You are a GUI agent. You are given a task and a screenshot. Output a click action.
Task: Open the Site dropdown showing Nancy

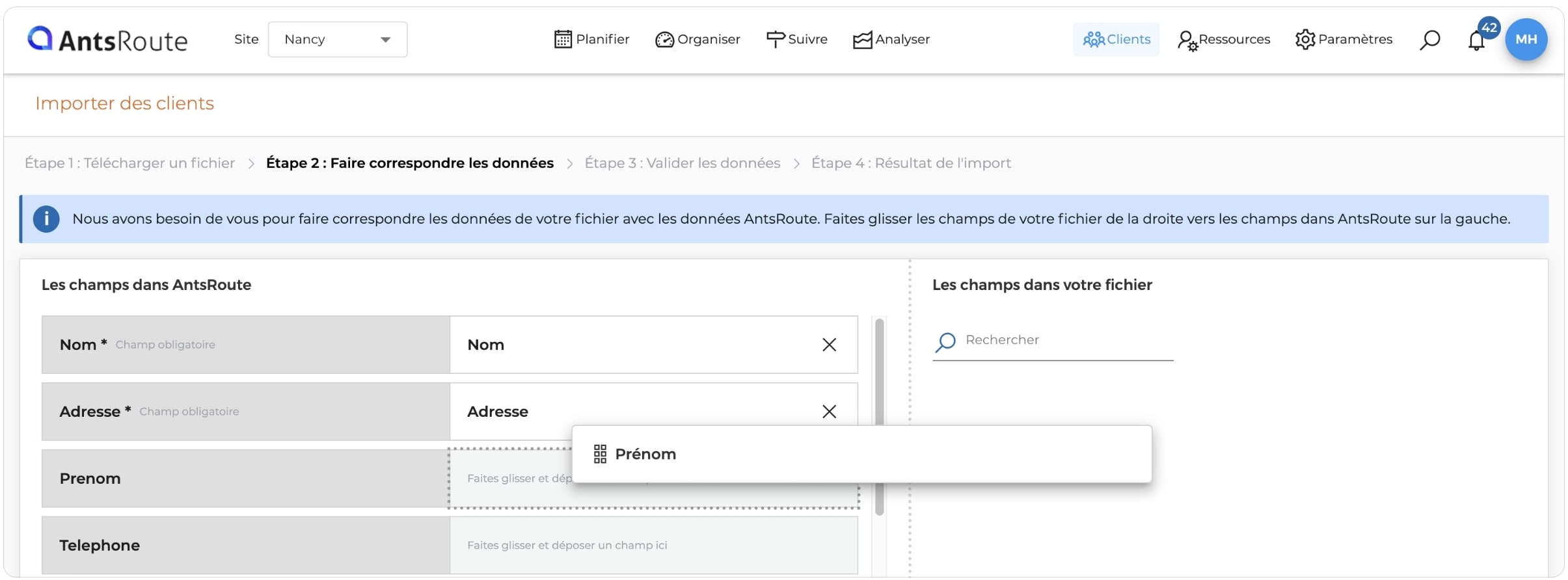click(338, 40)
